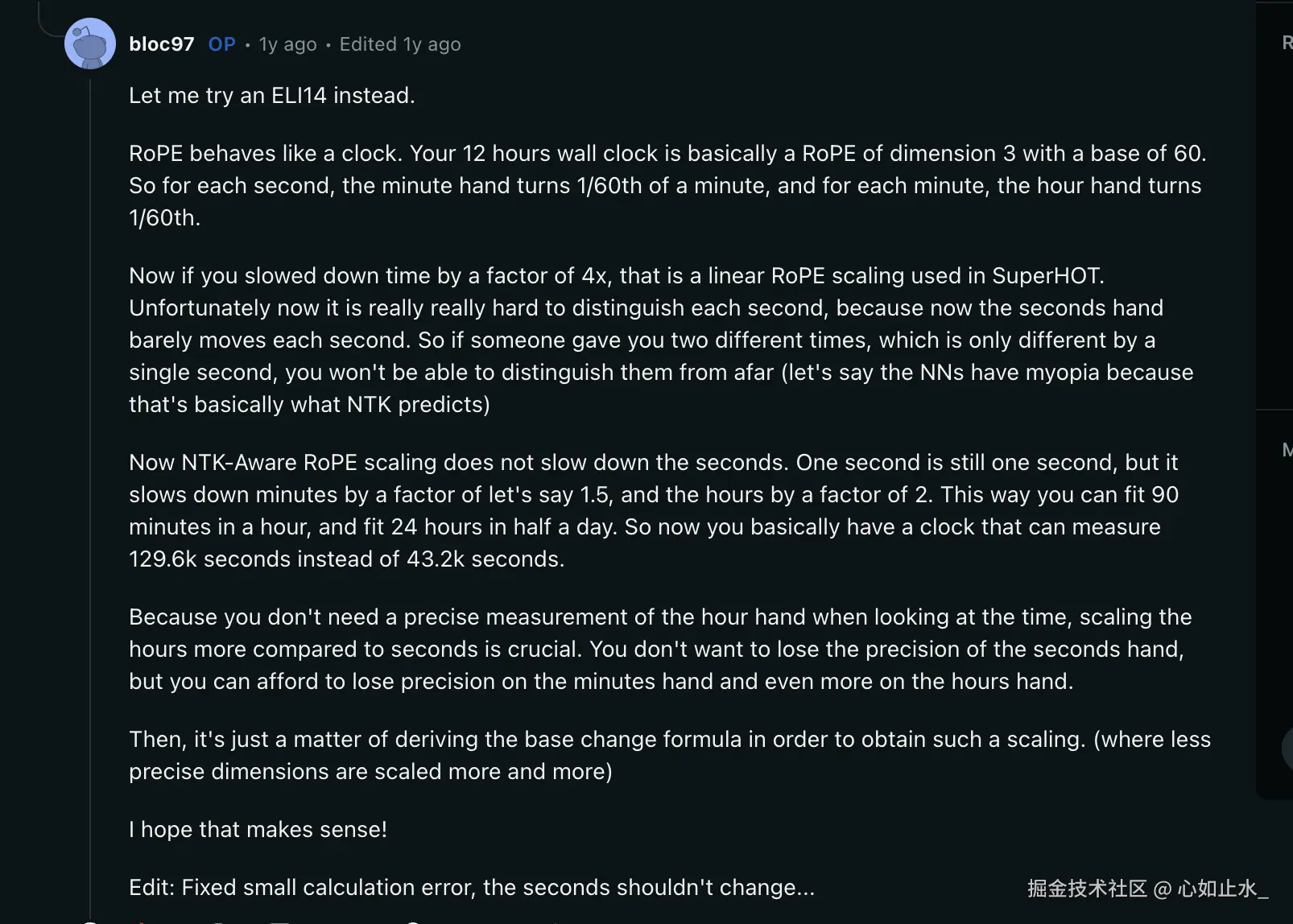This screenshot has height=924, width=1293.
Task: Collapse the comment using its vertical thread line
Action: [x=90, y=483]
